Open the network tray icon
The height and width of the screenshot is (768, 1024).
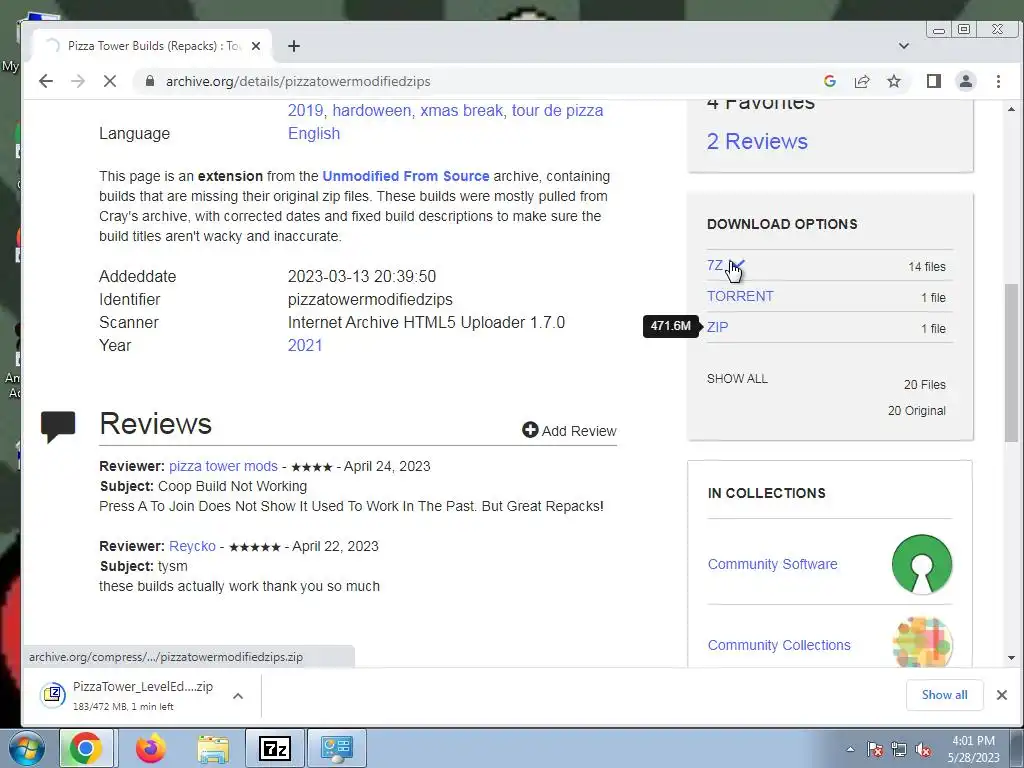pyautogui.click(x=899, y=749)
